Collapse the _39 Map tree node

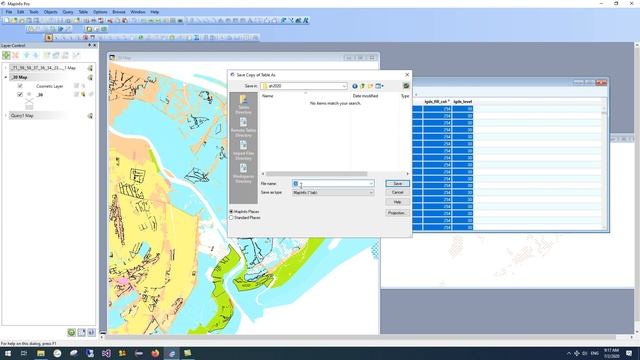(6, 77)
